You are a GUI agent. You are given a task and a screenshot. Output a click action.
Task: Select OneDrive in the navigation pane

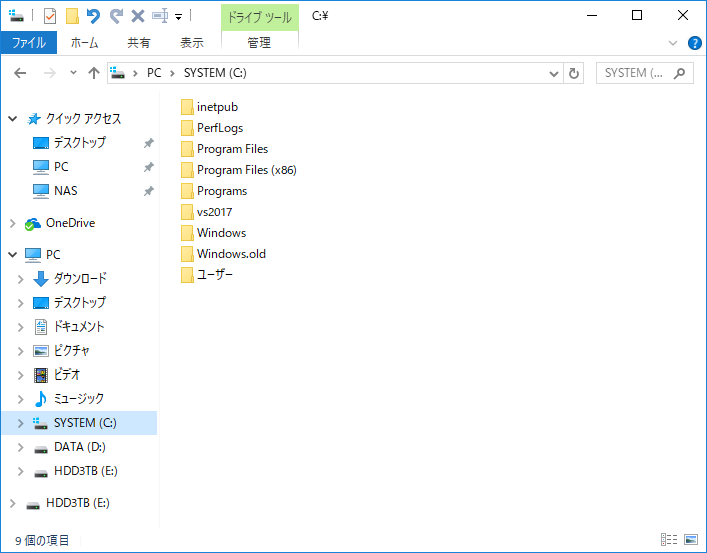(70, 223)
